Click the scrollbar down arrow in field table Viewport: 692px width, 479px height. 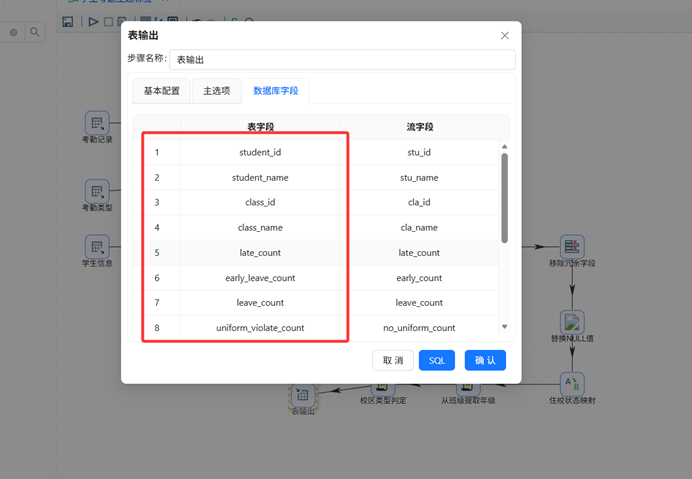point(504,327)
